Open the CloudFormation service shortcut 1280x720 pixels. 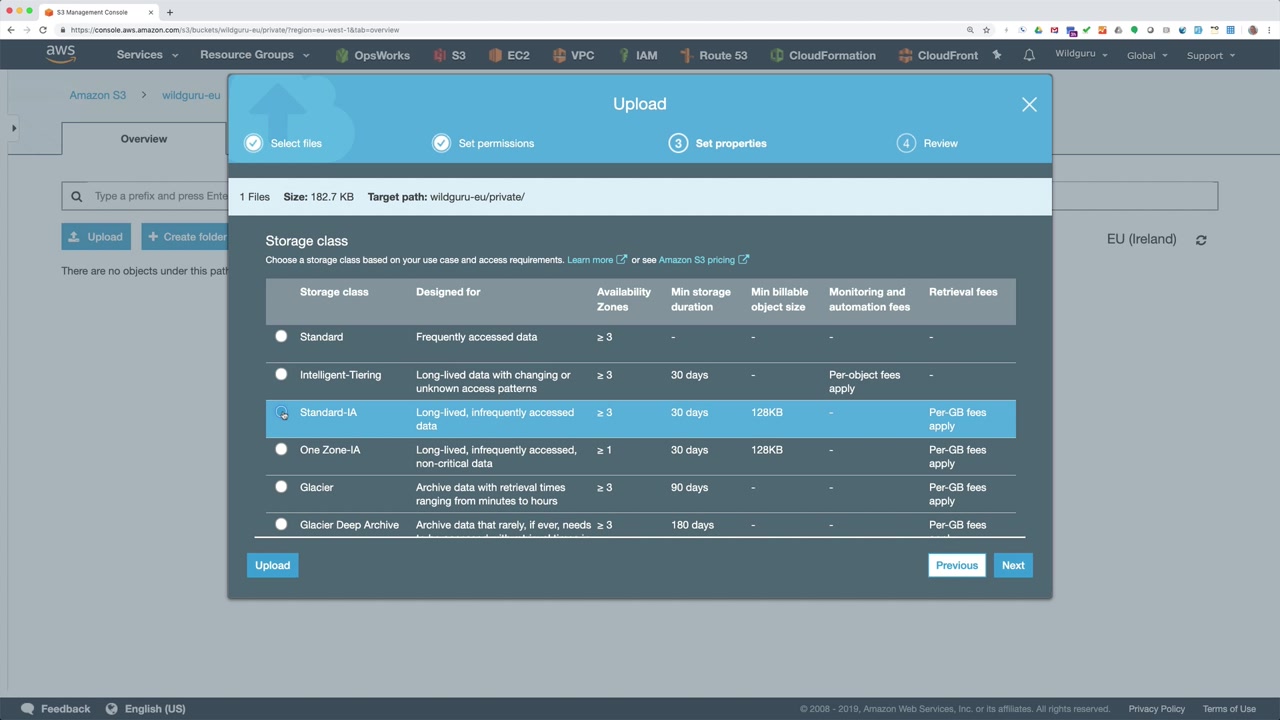pos(822,55)
